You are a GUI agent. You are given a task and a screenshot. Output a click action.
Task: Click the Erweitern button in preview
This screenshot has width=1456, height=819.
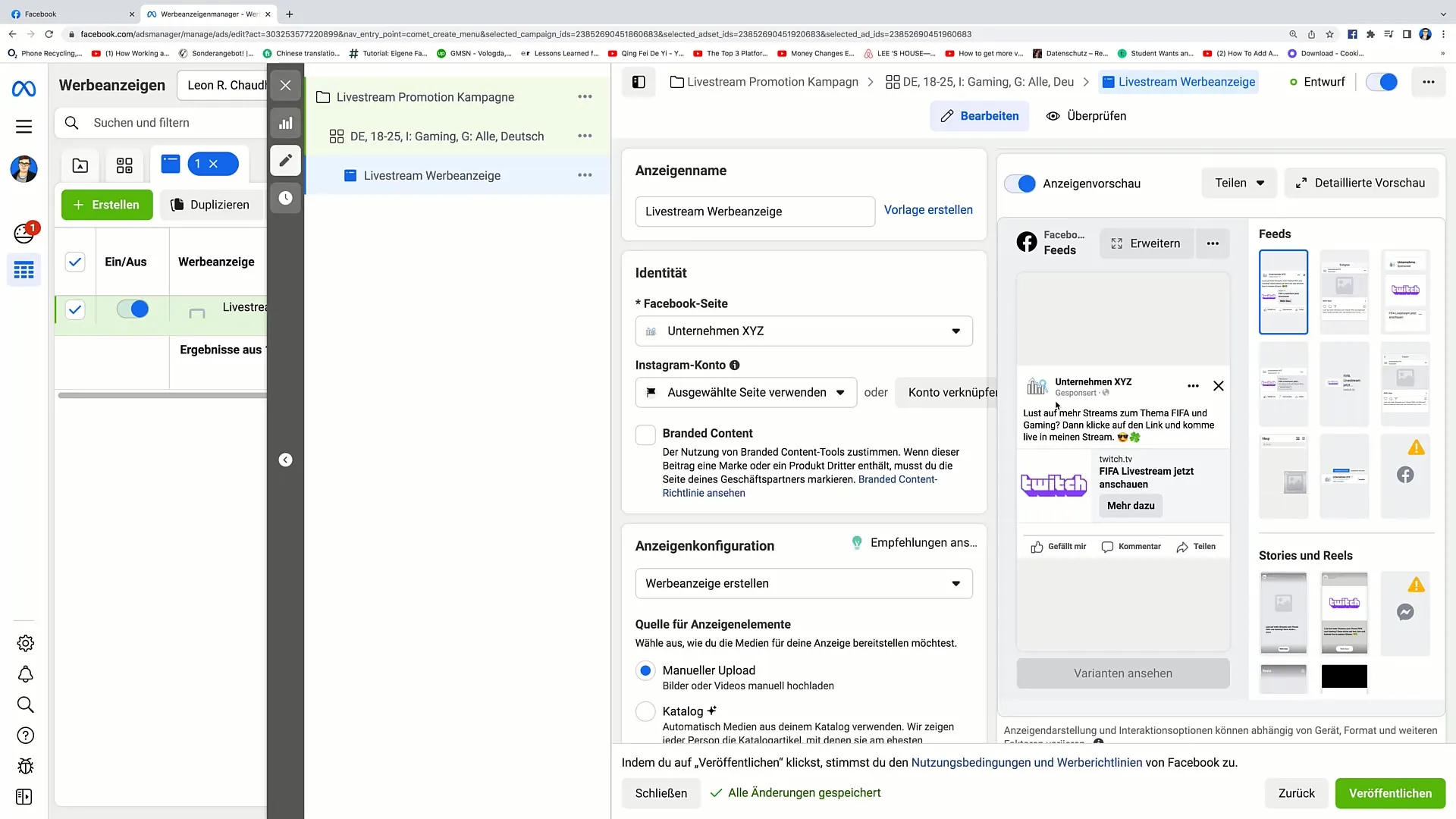[x=1146, y=243]
